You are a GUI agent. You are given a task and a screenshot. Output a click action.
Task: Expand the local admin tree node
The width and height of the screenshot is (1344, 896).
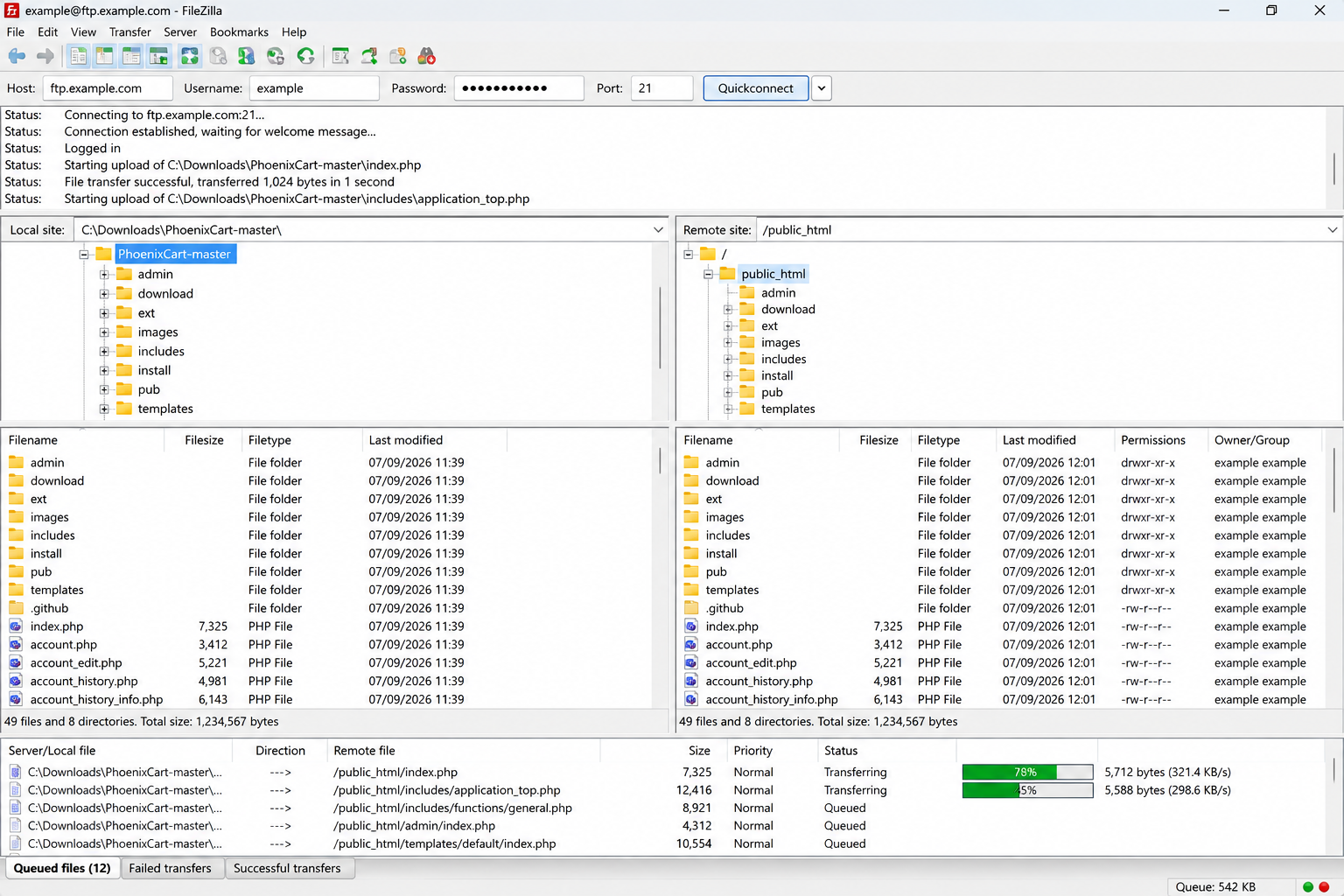(104, 275)
